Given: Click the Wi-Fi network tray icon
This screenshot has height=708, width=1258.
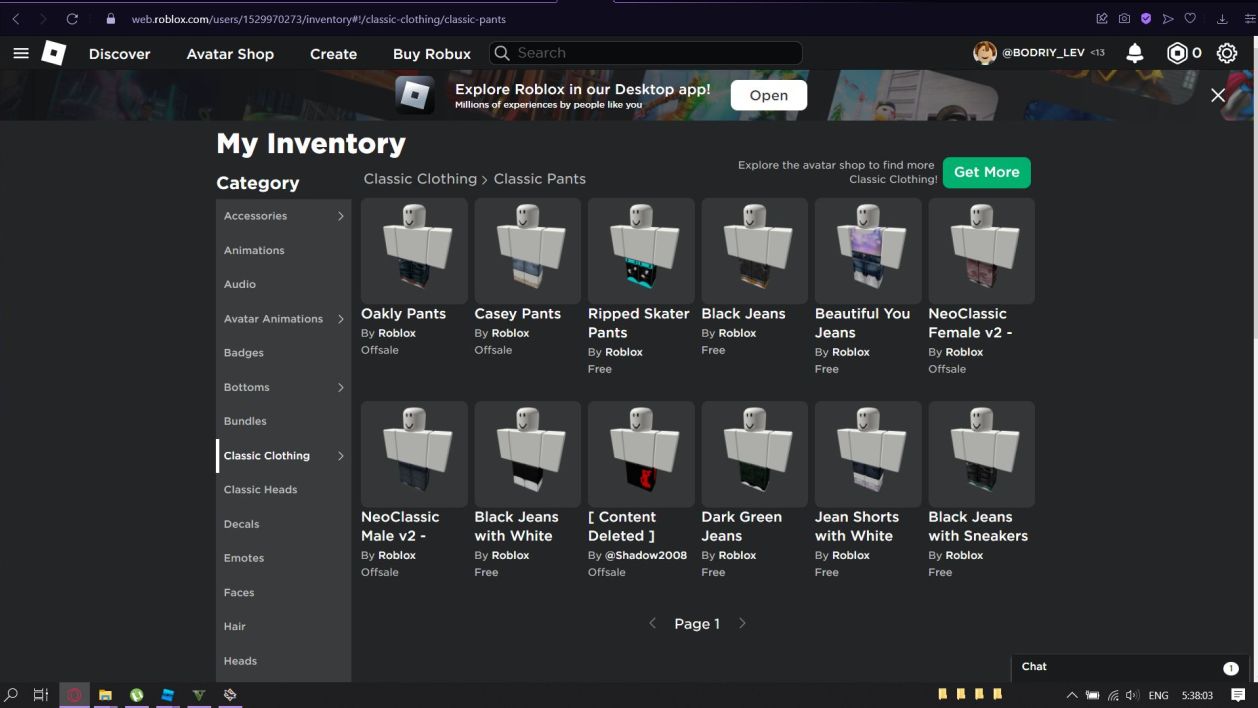Looking at the screenshot, I should pyautogui.click(x=1113, y=695).
